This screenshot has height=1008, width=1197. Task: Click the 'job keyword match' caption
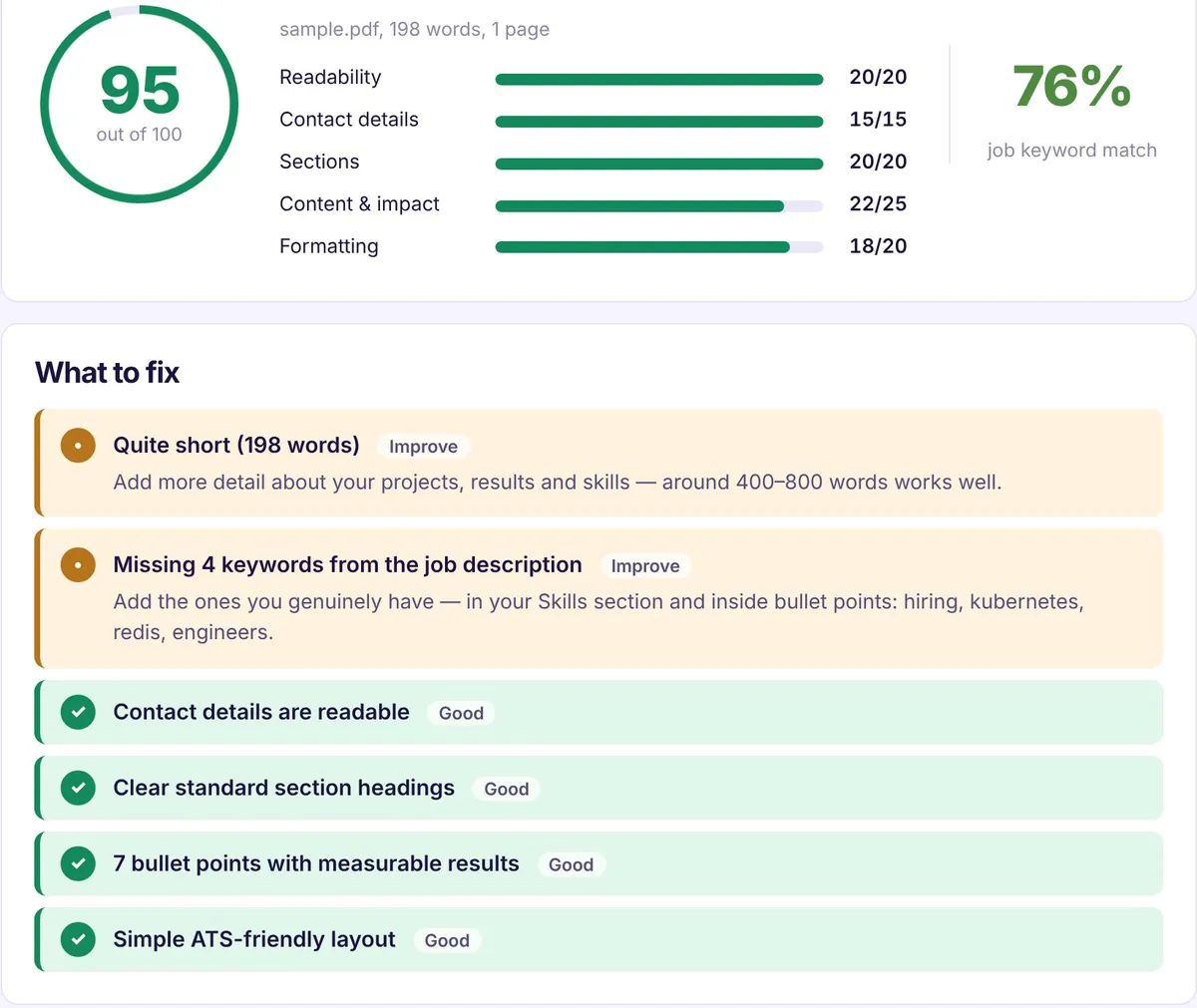(x=1072, y=151)
